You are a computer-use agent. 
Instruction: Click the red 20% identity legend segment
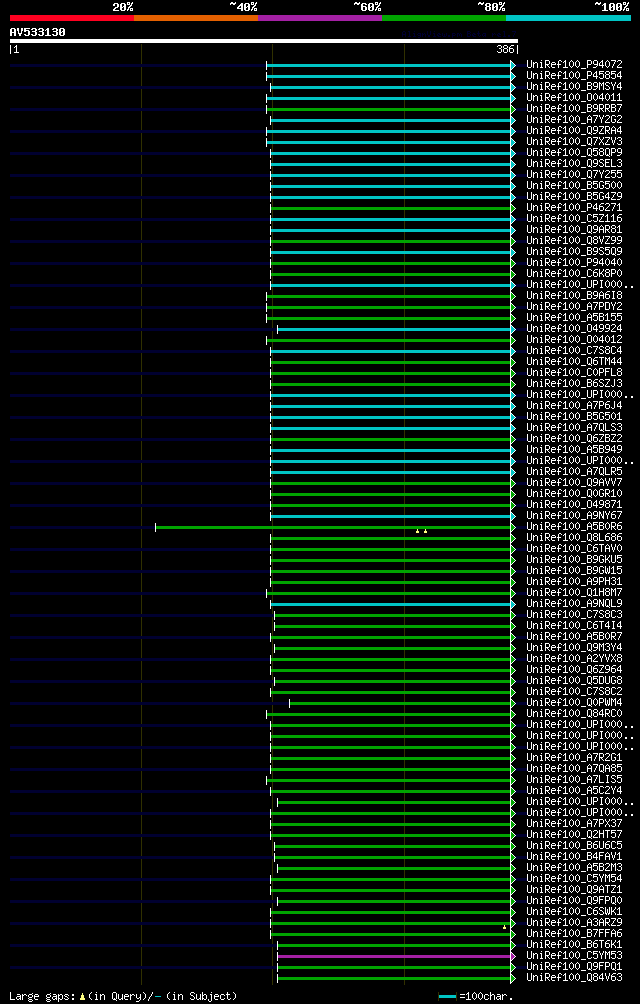[72, 18]
